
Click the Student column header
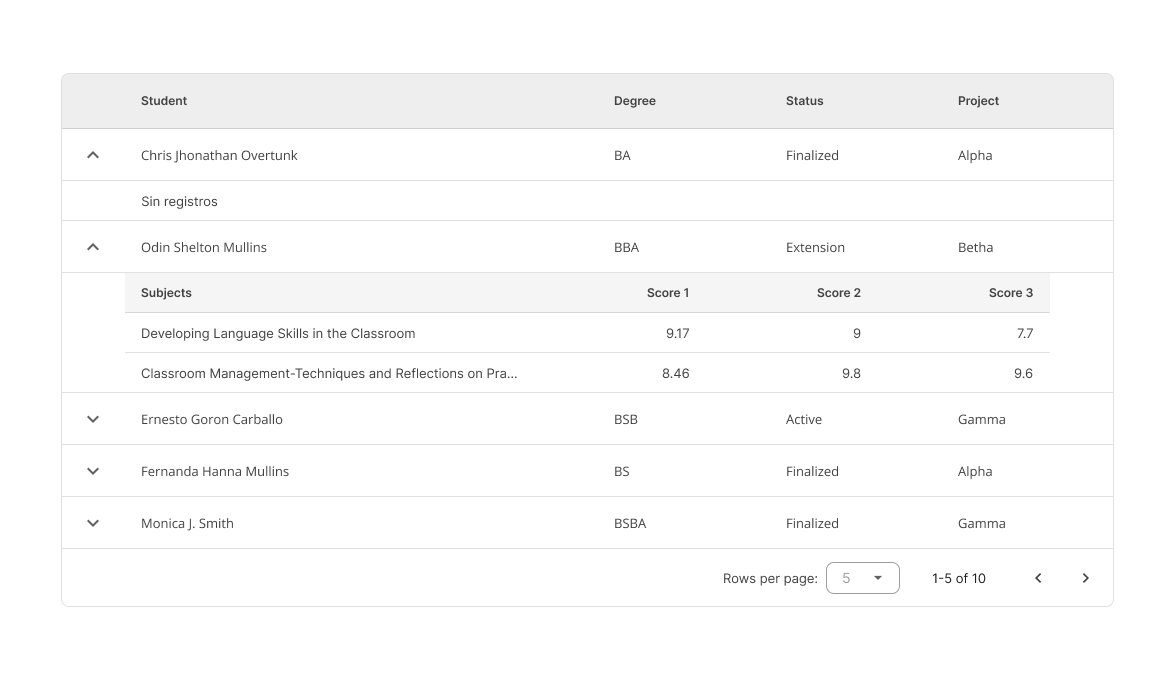(x=164, y=101)
